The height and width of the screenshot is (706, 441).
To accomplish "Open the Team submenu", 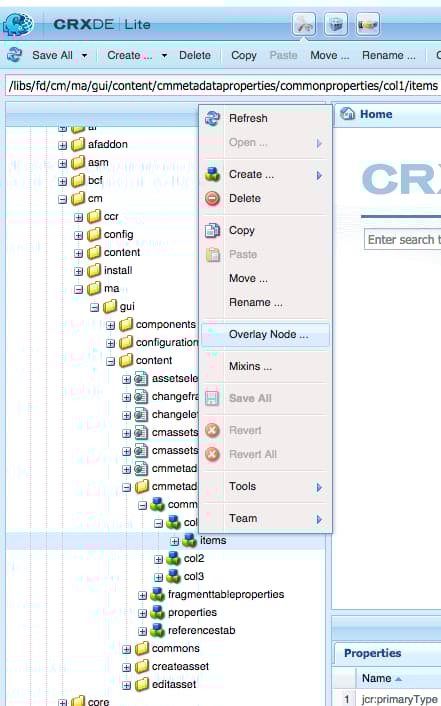I will (265, 518).
